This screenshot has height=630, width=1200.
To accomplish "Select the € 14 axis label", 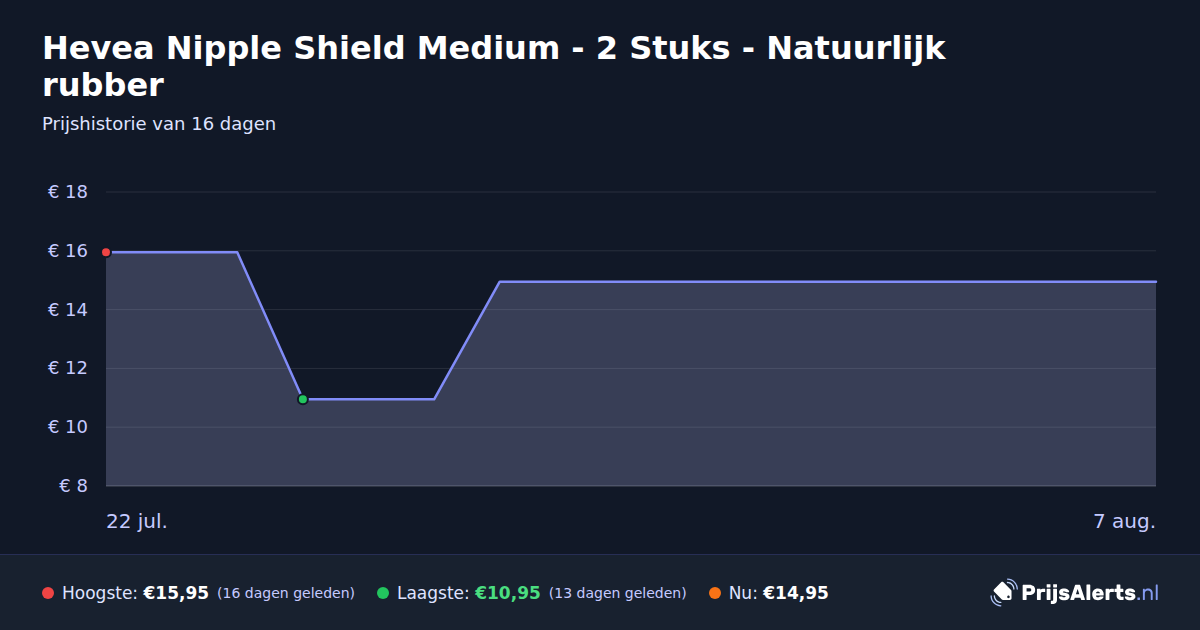I will 68,310.
